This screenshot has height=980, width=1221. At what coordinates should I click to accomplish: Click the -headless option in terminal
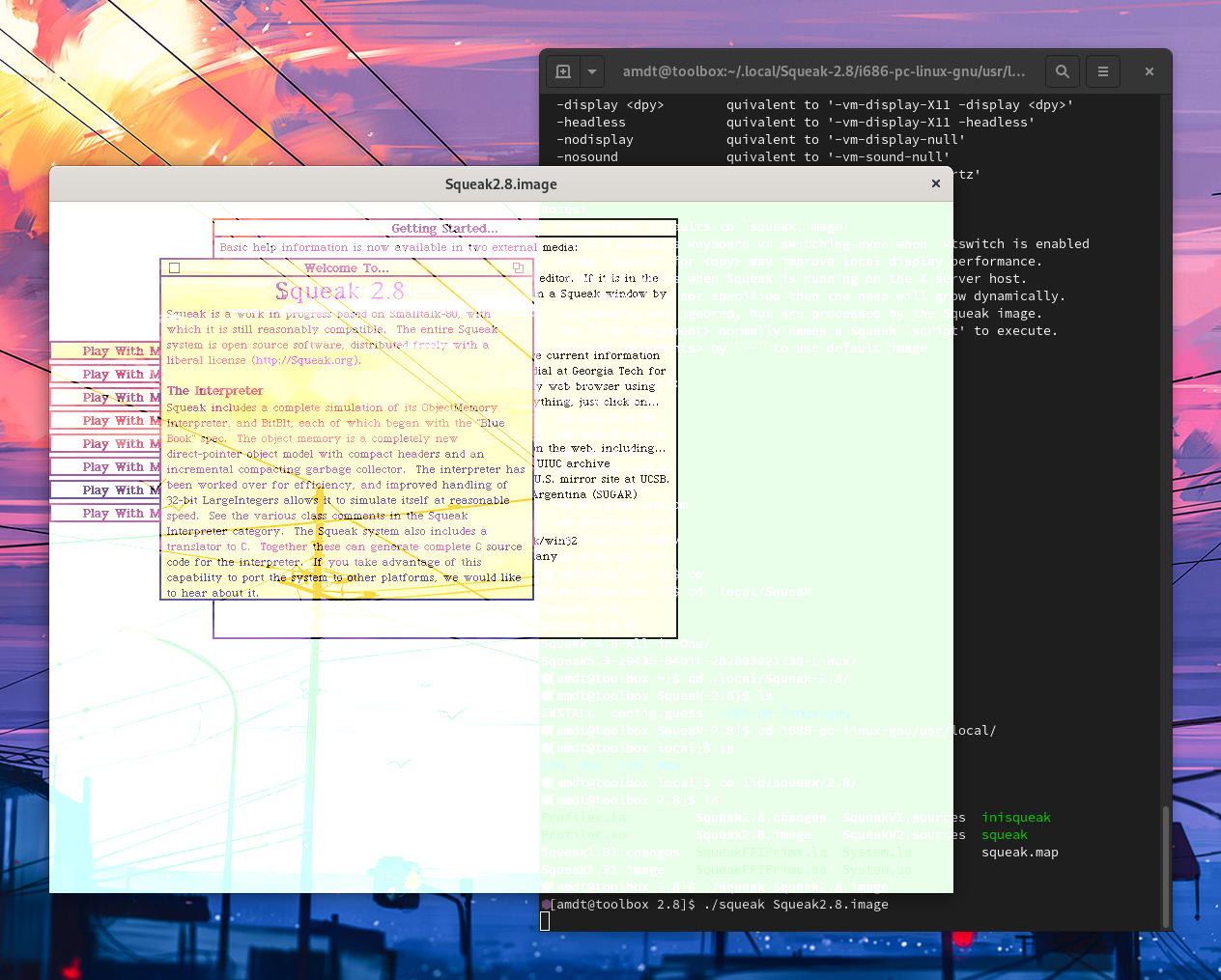point(591,123)
